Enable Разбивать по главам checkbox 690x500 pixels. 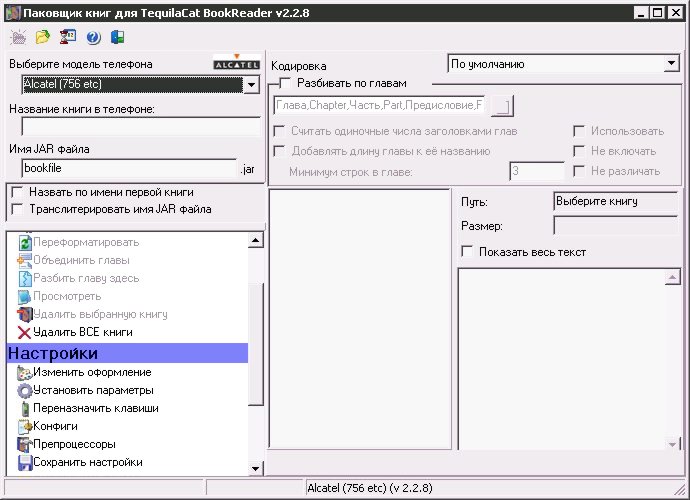pyautogui.click(x=286, y=83)
